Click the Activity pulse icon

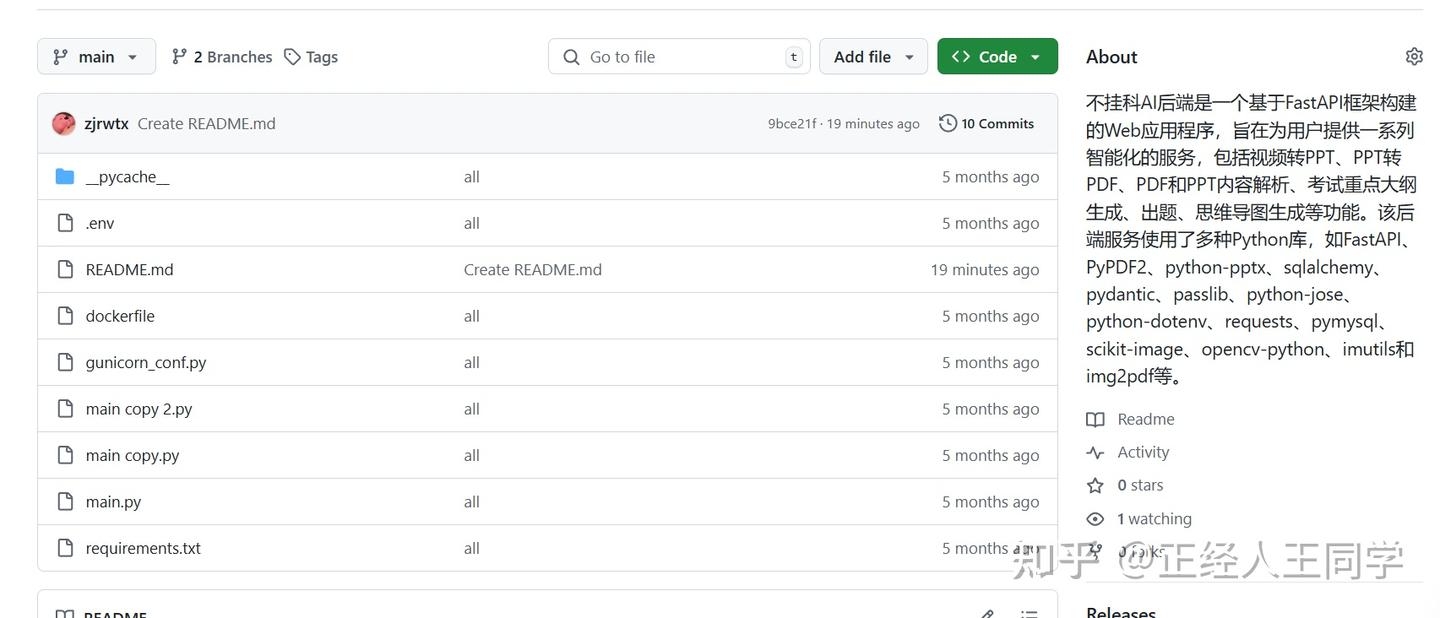1096,453
